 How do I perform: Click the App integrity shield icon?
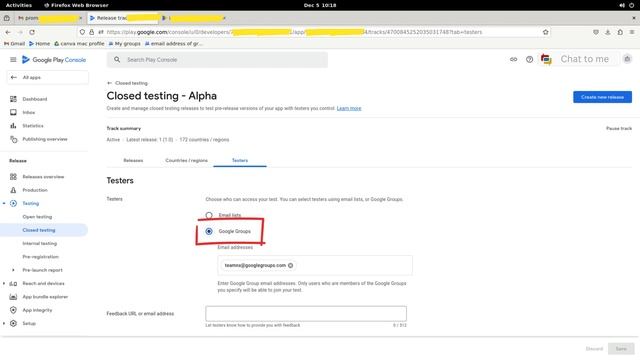pyautogui.click(x=13, y=310)
